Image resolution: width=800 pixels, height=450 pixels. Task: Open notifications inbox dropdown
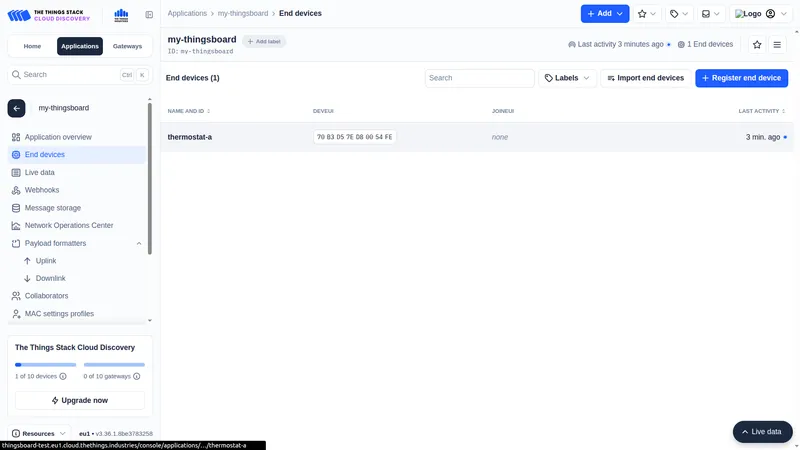click(711, 14)
